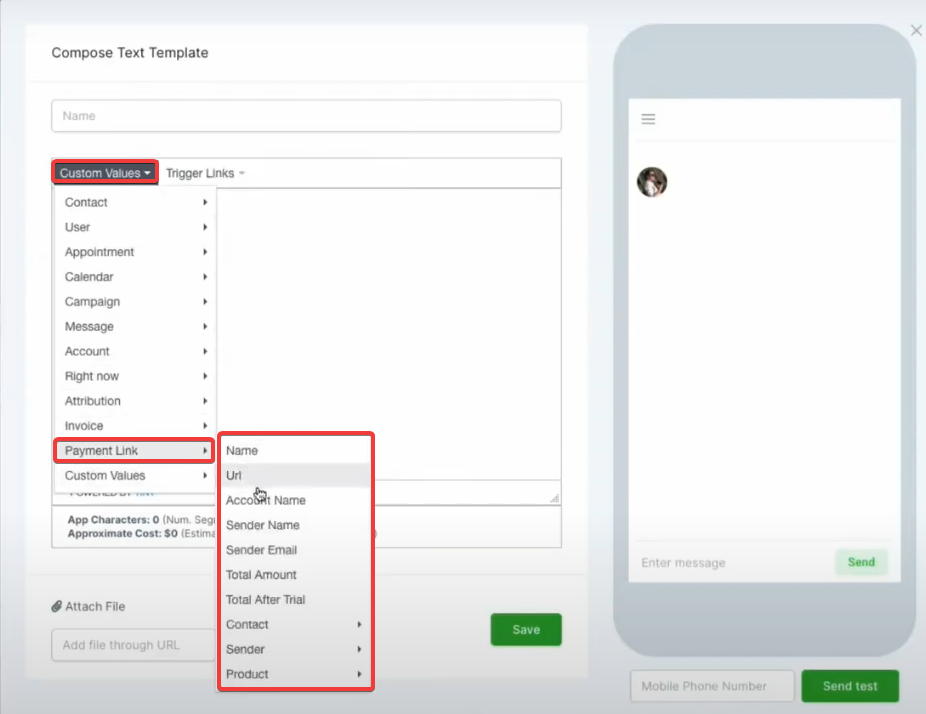Choose Name in Payment Link submenu
This screenshot has width=926, height=714.
(x=296, y=451)
